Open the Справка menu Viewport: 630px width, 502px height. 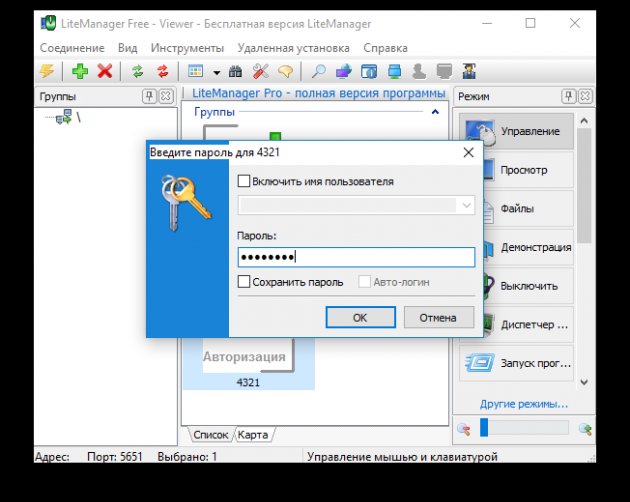[385, 48]
